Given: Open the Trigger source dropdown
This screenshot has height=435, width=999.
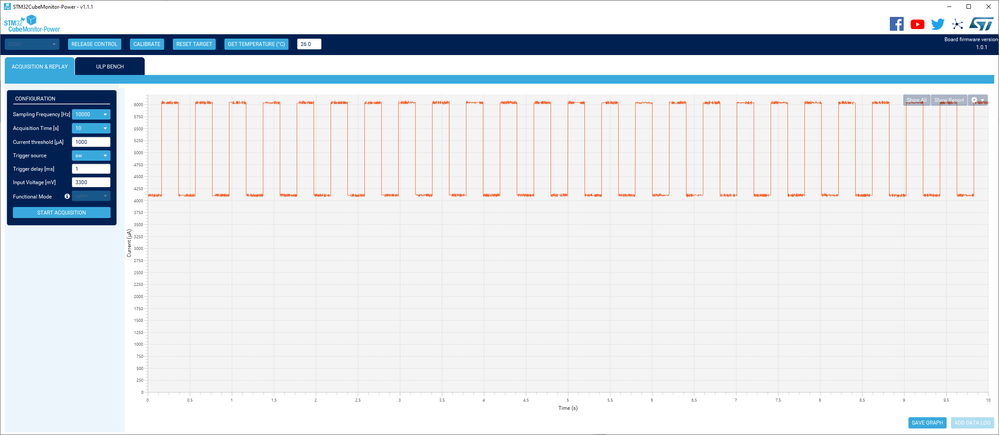Looking at the screenshot, I should [91, 155].
